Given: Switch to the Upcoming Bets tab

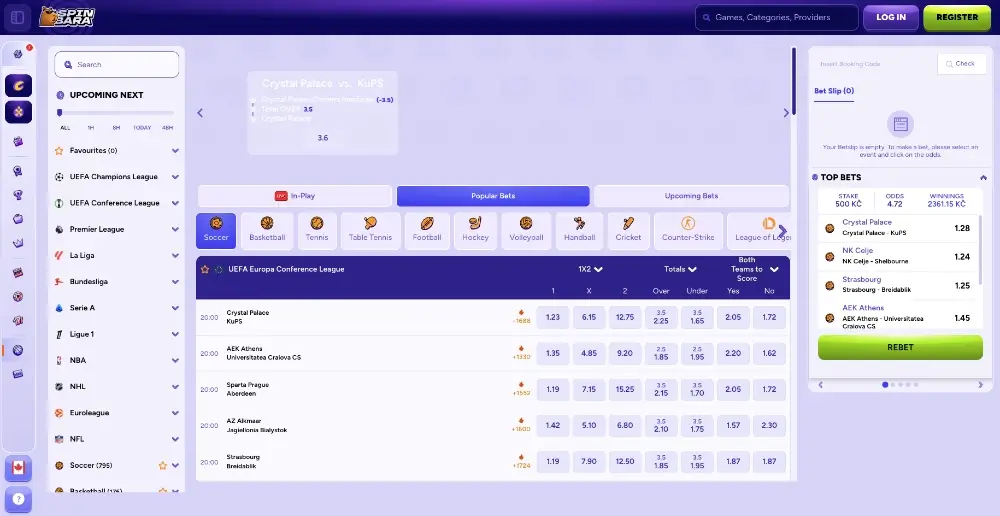Looking at the screenshot, I should pos(691,196).
